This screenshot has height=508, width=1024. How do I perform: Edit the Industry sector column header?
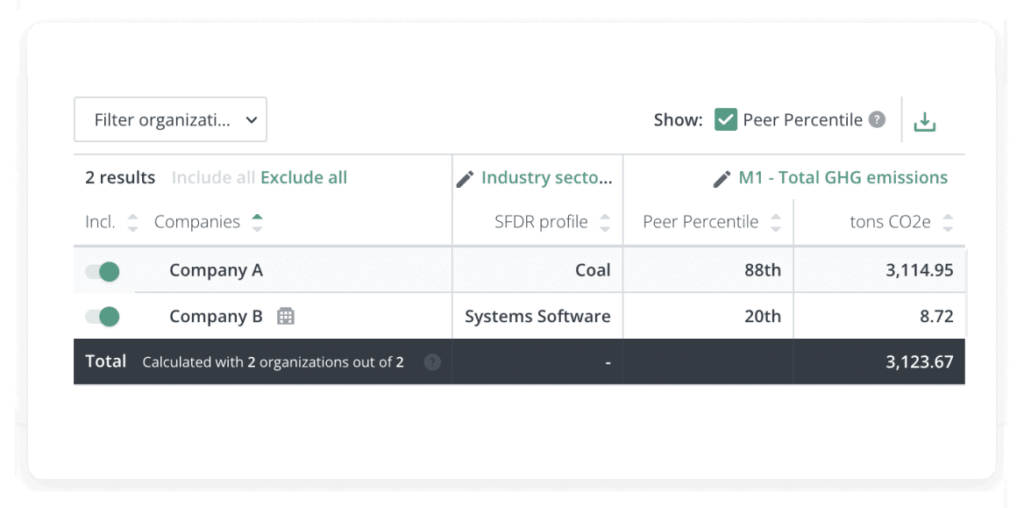(547, 178)
